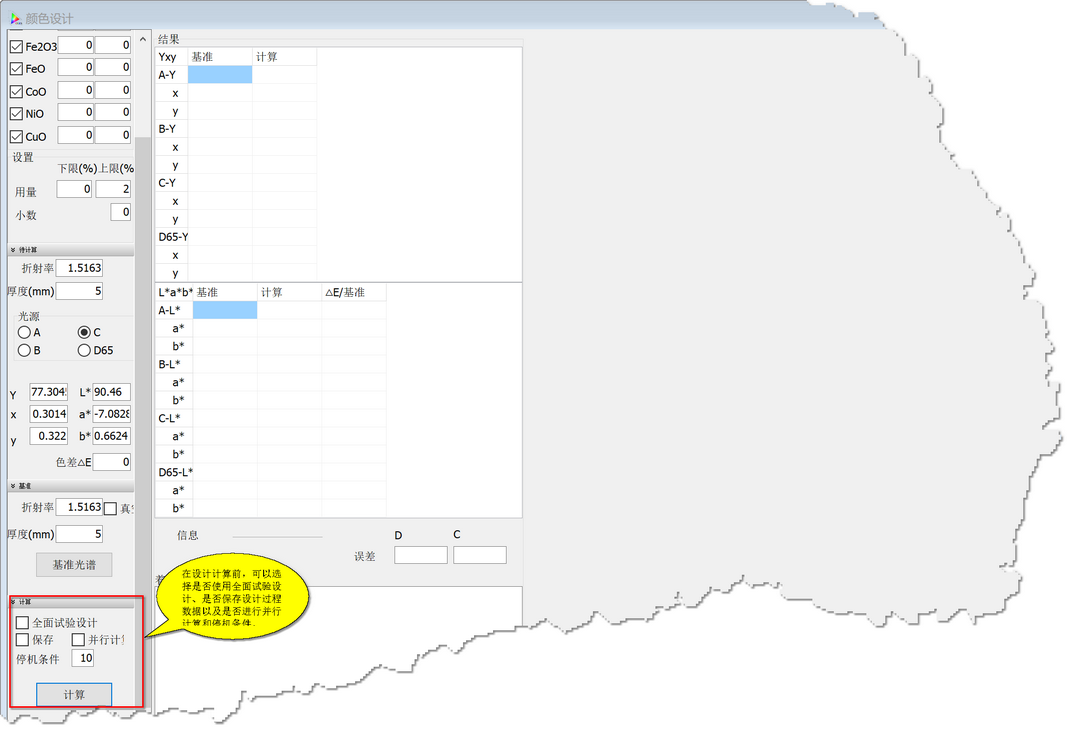The height and width of the screenshot is (732, 1067).
Task: Uncheck the Fe2O3 checkbox
Action: [16, 46]
